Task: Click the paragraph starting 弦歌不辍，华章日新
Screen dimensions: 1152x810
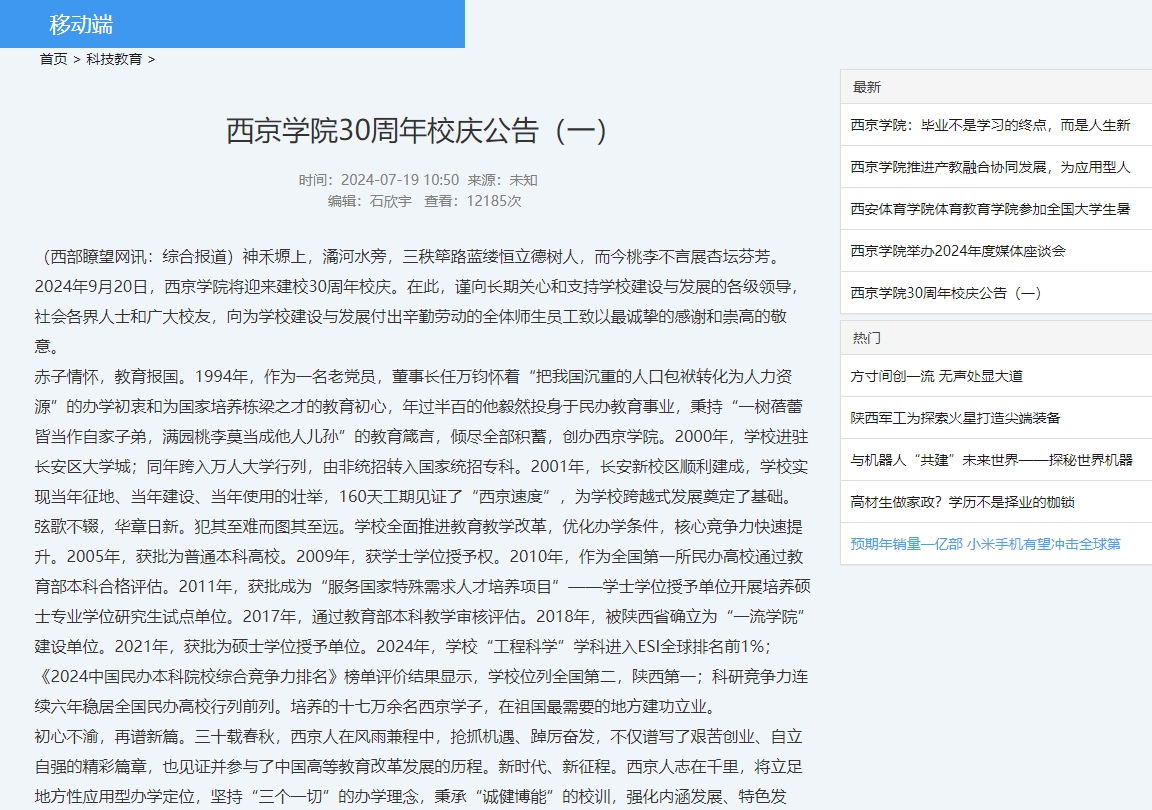Action: tap(422, 617)
